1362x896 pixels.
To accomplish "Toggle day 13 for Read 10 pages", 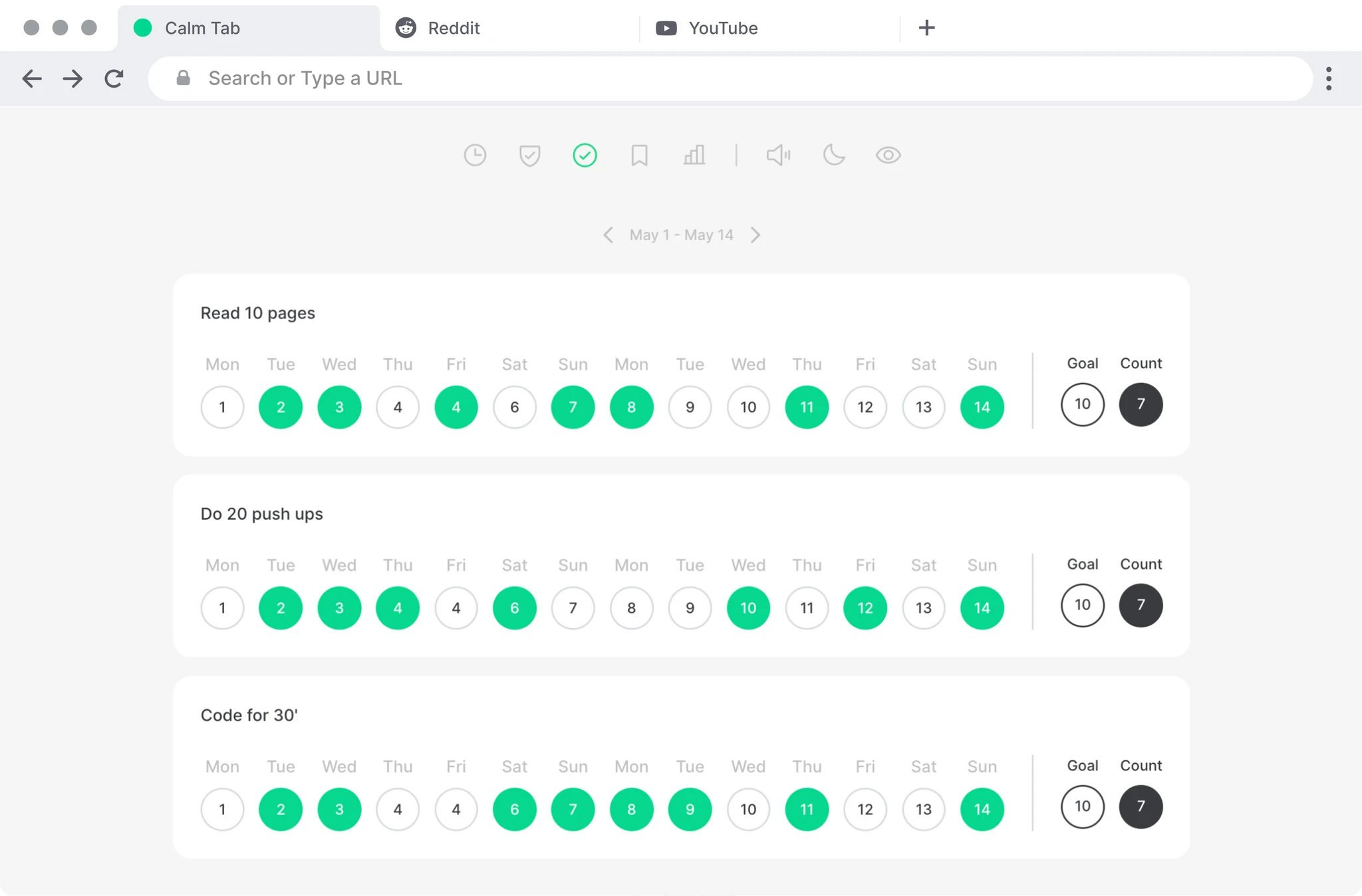I will tap(924, 407).
